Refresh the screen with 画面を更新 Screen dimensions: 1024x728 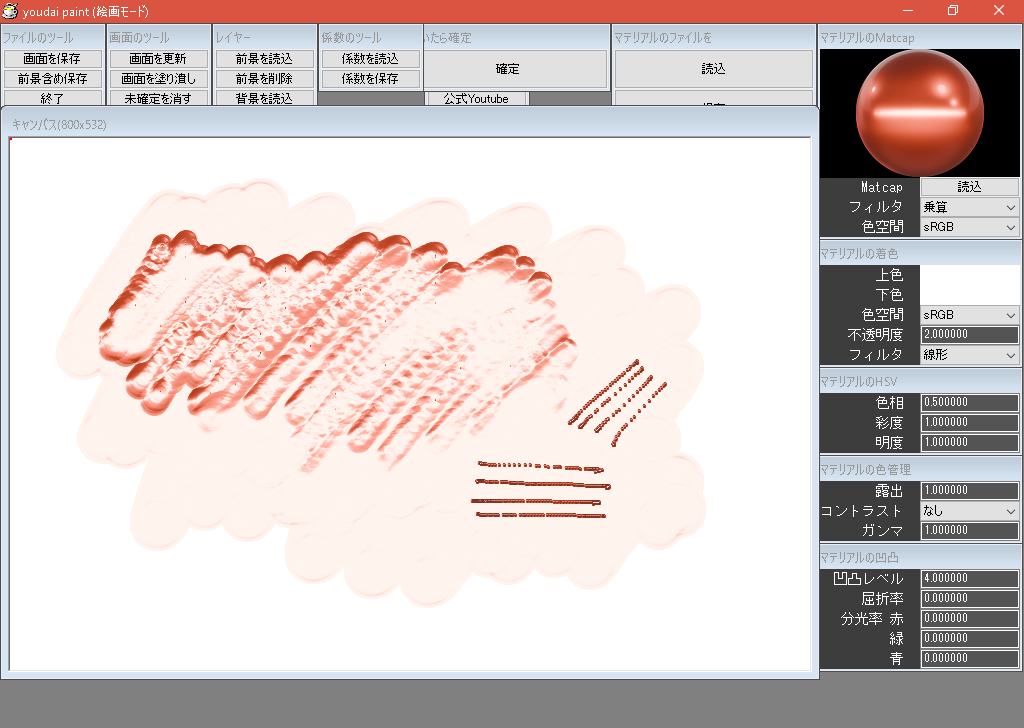pyautogui.click(x=158, y=58)
